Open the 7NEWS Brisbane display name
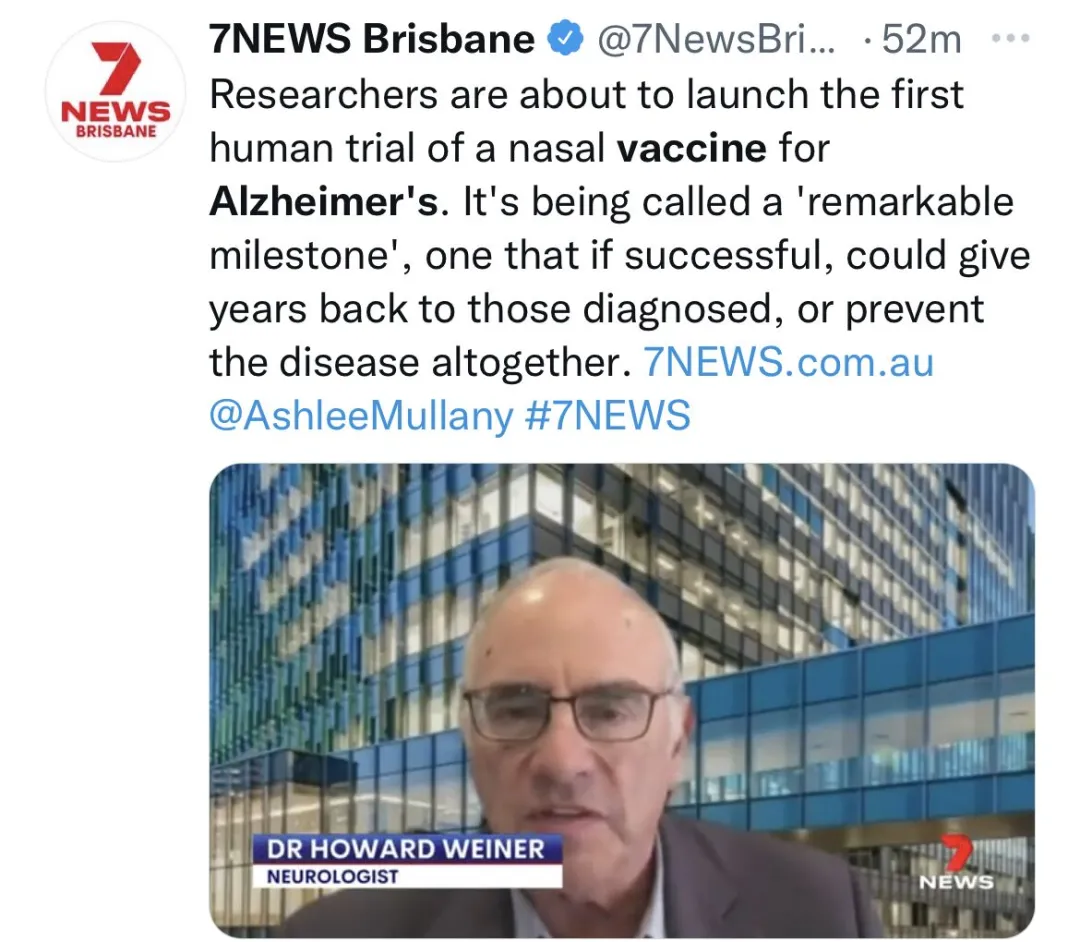 point(372,39)
